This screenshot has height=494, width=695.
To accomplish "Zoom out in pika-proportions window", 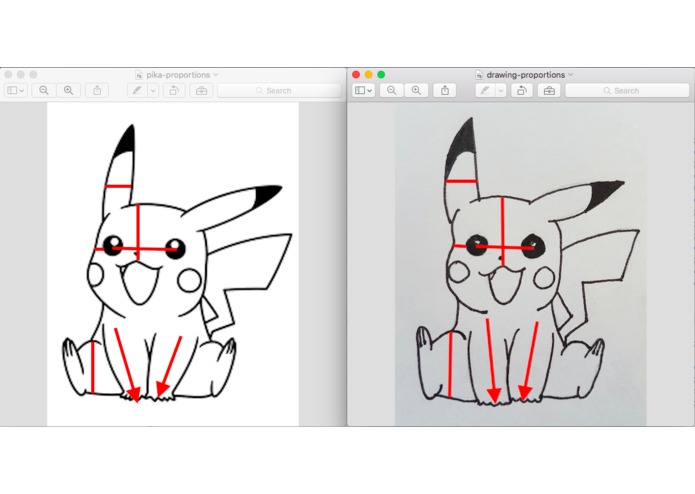I will click(43, 90).
